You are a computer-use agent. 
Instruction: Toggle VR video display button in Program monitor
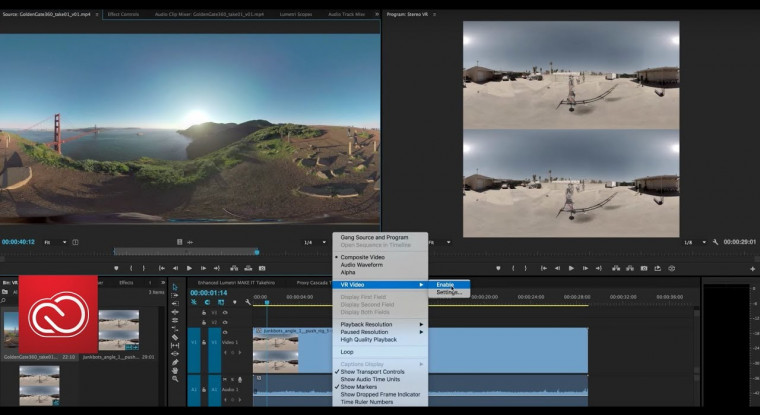[671, 268]
